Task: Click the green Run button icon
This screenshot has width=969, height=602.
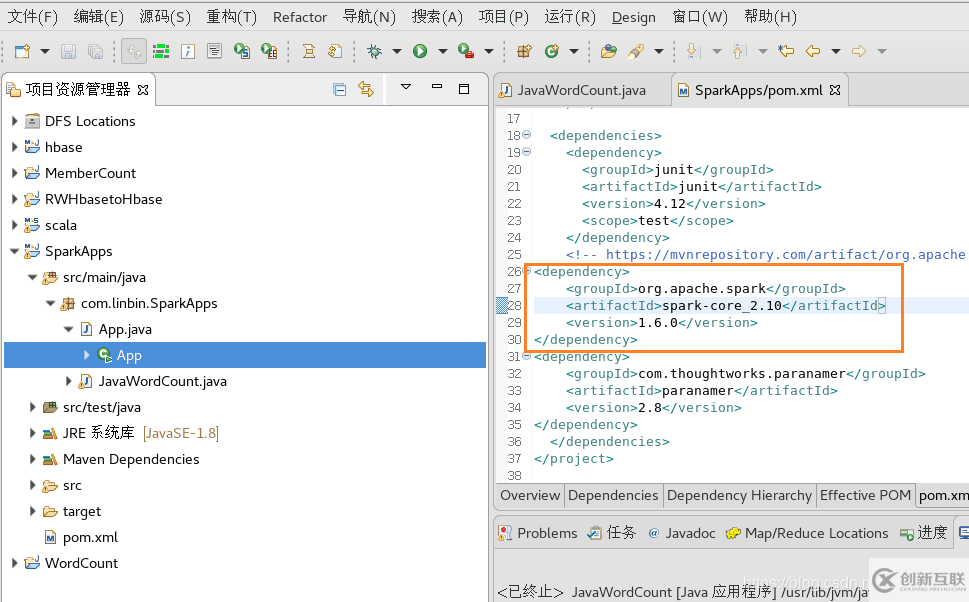Action: point(420,51)
